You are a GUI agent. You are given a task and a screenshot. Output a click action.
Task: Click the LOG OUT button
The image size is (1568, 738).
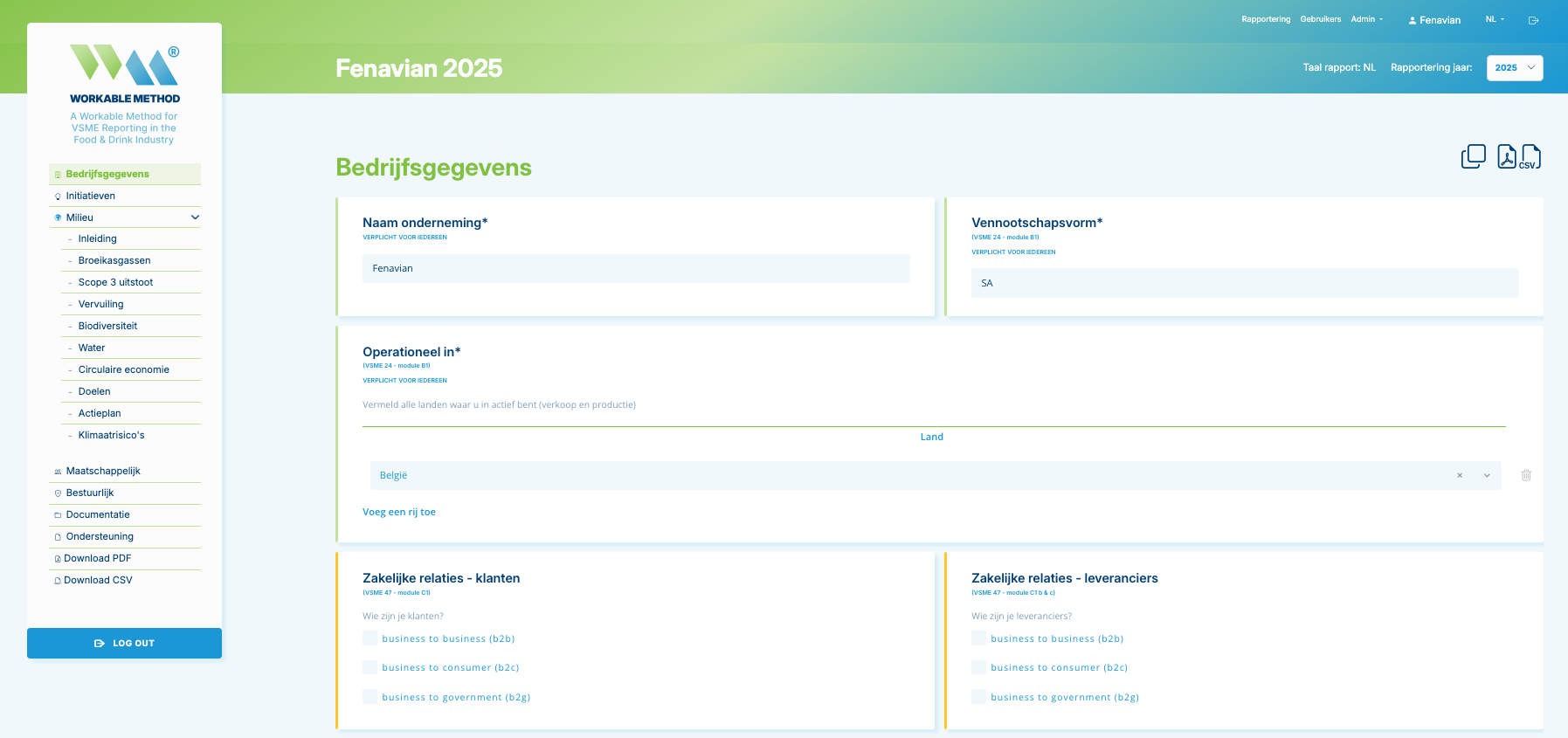[124, 643]
